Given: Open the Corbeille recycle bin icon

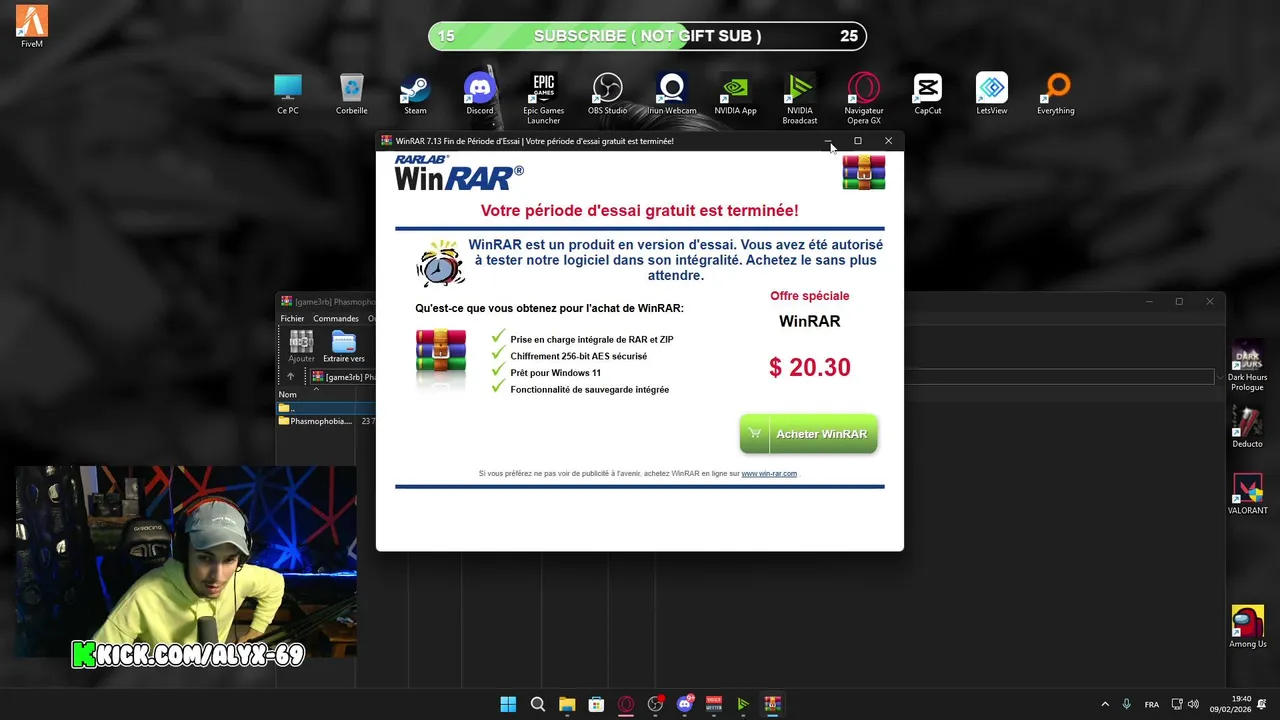Looking at the screenshot, I should point(351,94).
